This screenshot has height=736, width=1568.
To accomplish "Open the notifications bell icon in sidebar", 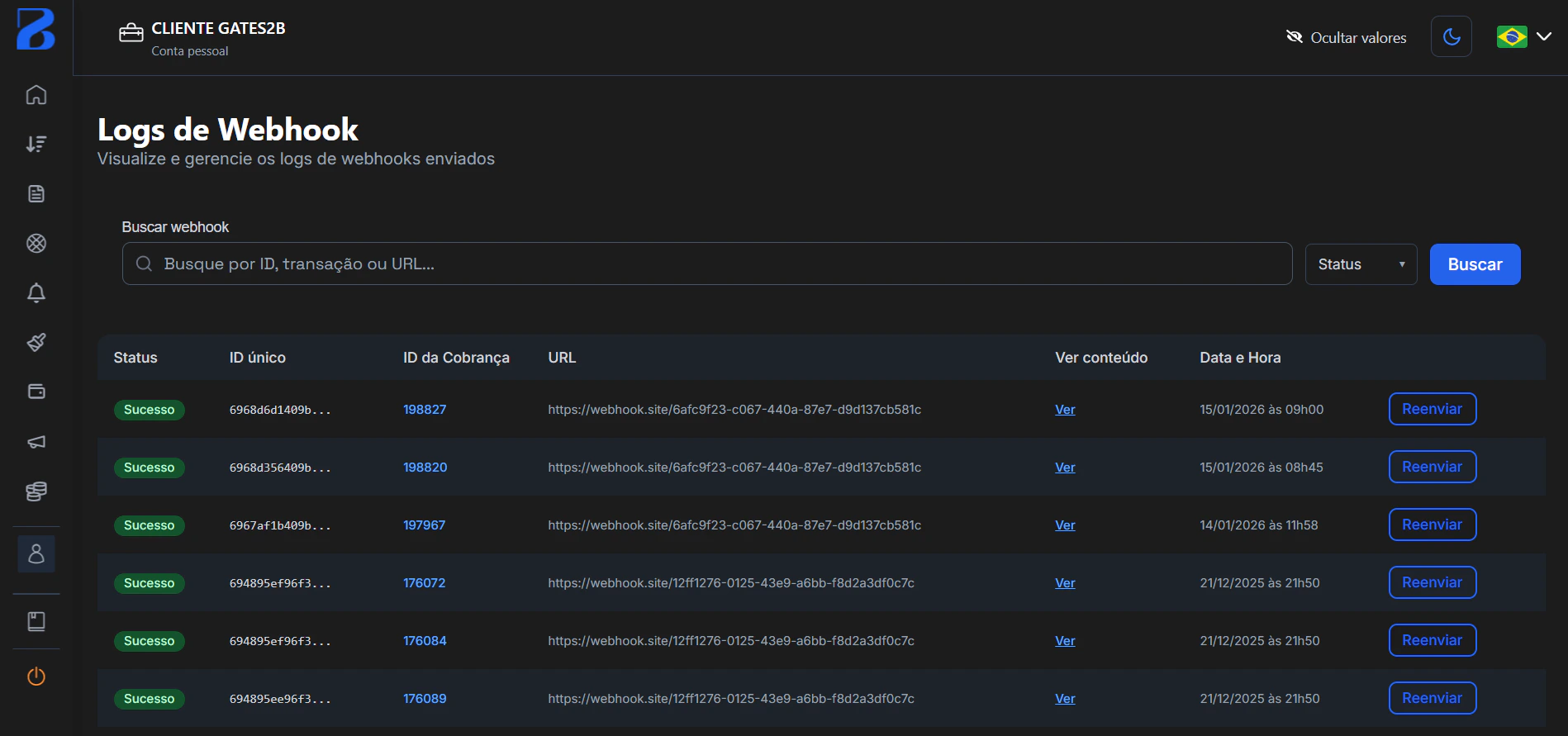I will pos(36,292).
